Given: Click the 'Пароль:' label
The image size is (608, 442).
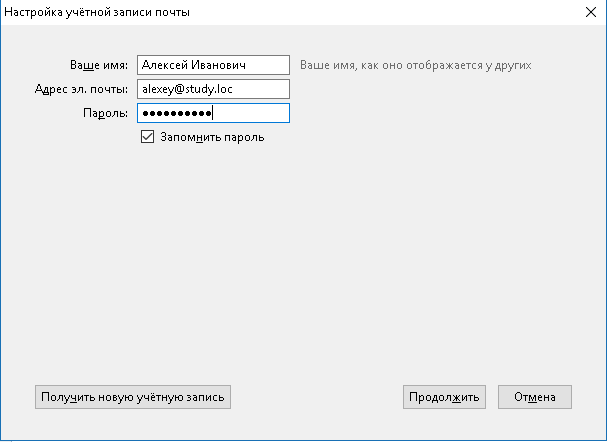Looking at the screenshot, I should (x=105, y=113).
